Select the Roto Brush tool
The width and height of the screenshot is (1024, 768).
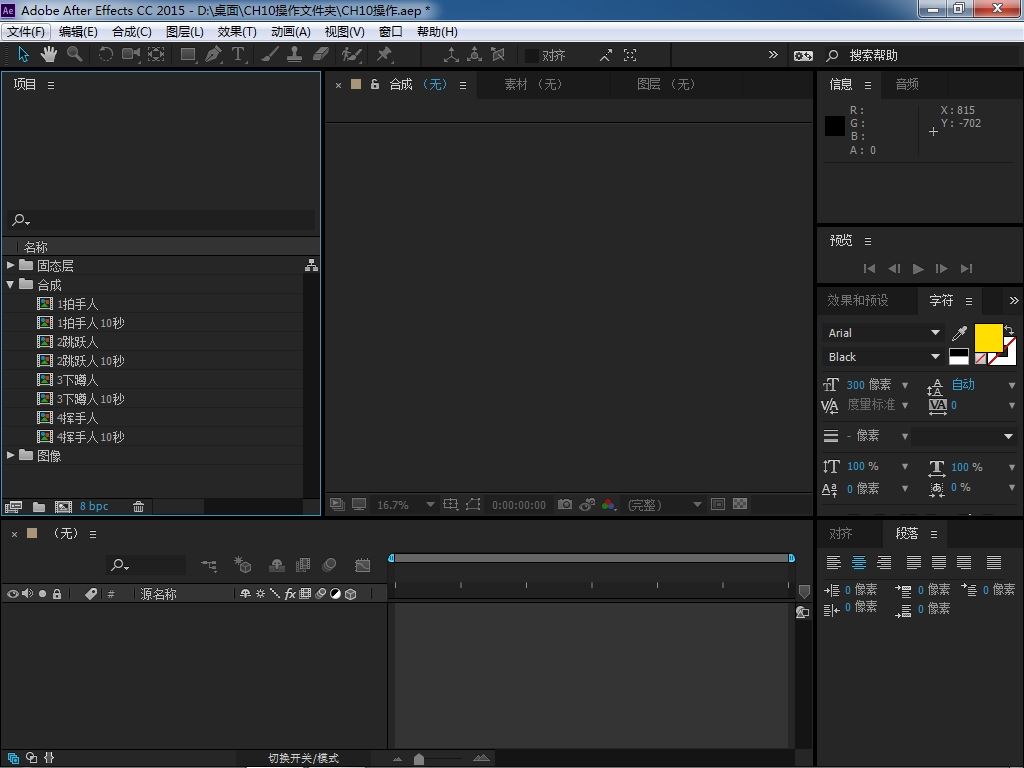pyautogui.click(x=351, y=55)
